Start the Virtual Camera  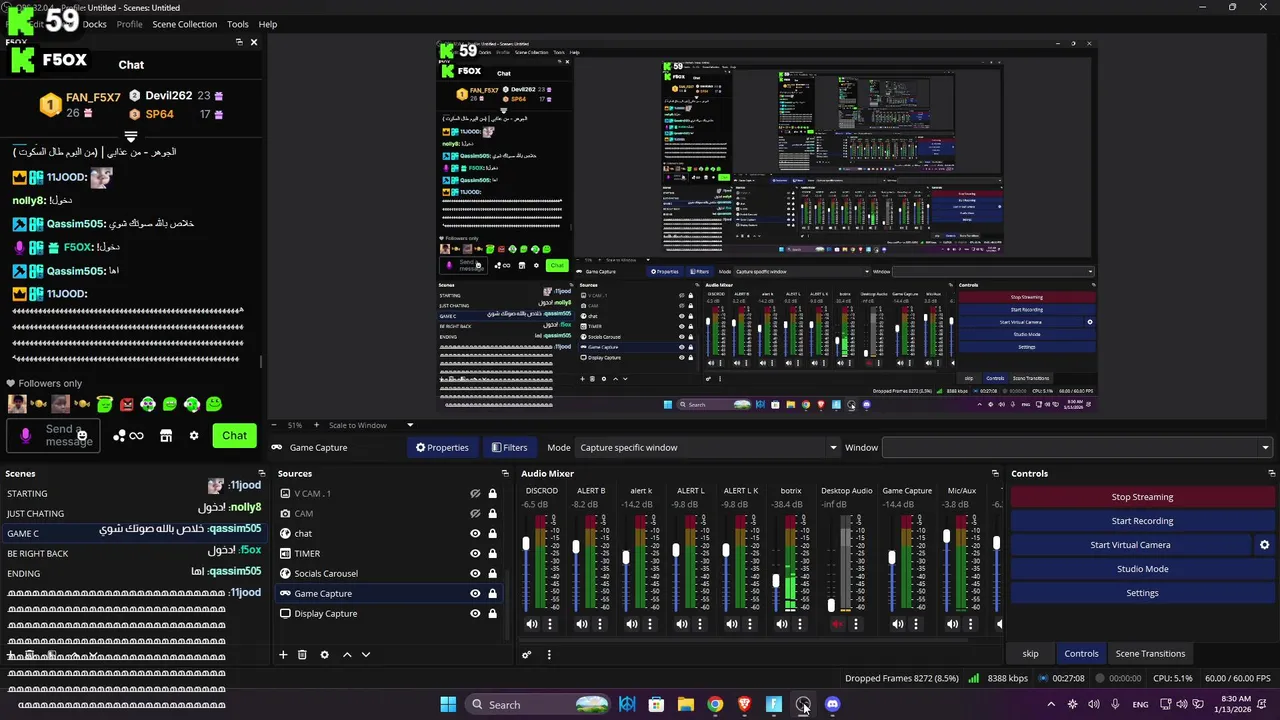click(x=1130, y=545)
